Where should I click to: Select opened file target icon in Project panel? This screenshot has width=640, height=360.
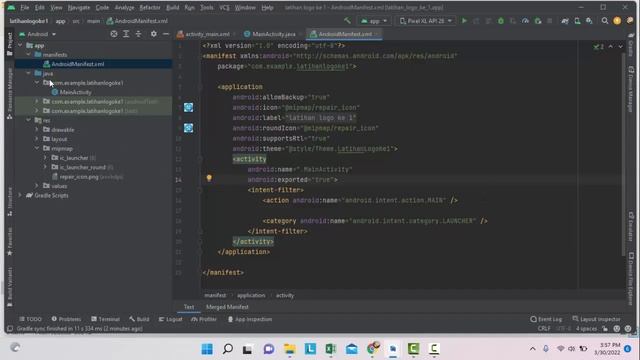click(114, 34)
